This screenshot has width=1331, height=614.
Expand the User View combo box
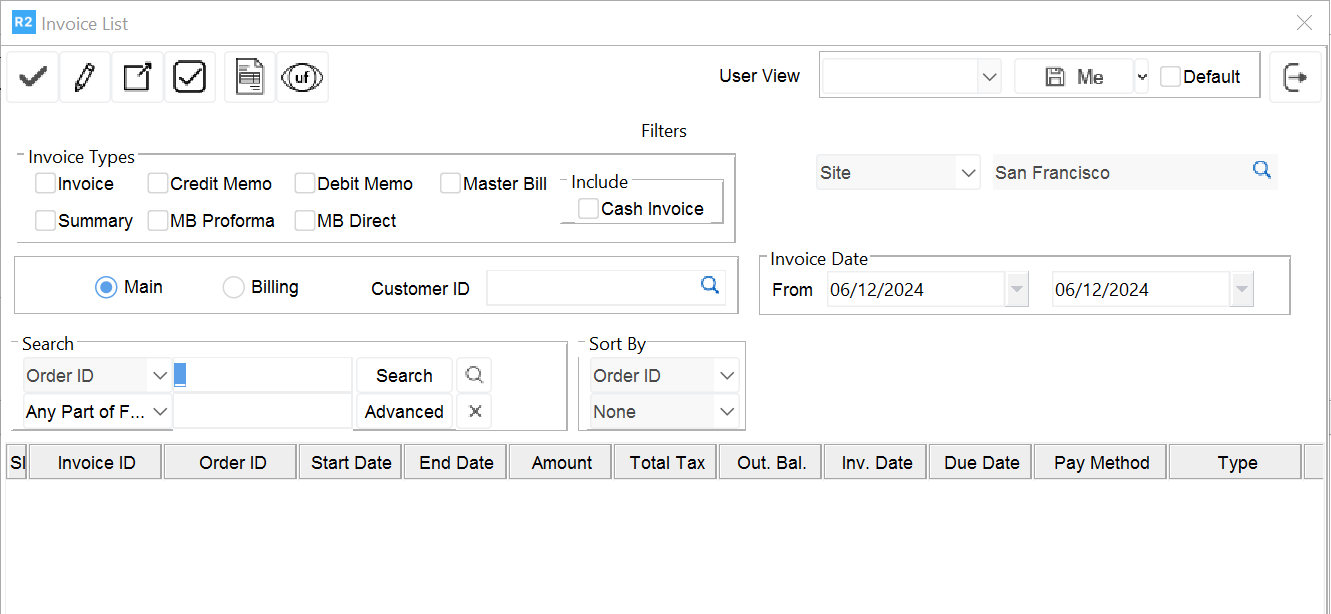click(x=988, y=77)
